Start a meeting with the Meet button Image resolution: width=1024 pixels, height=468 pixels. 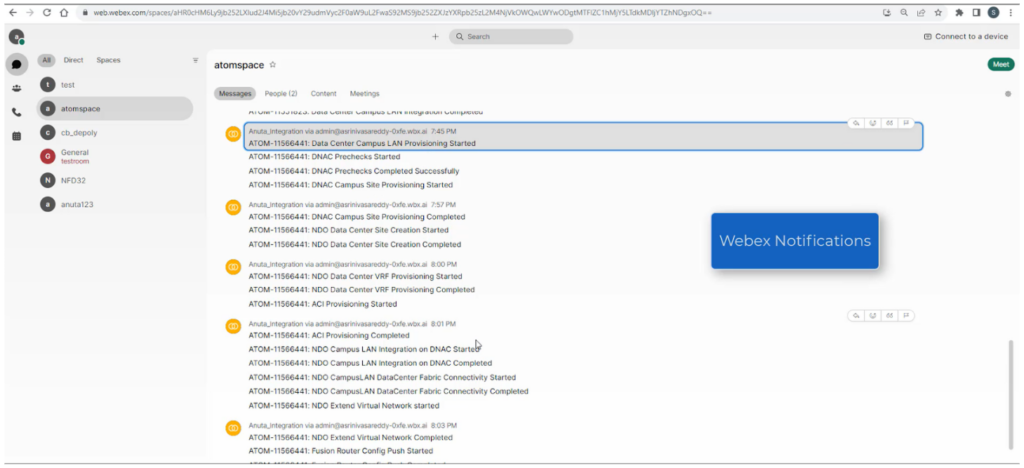tap(1000, 64)
